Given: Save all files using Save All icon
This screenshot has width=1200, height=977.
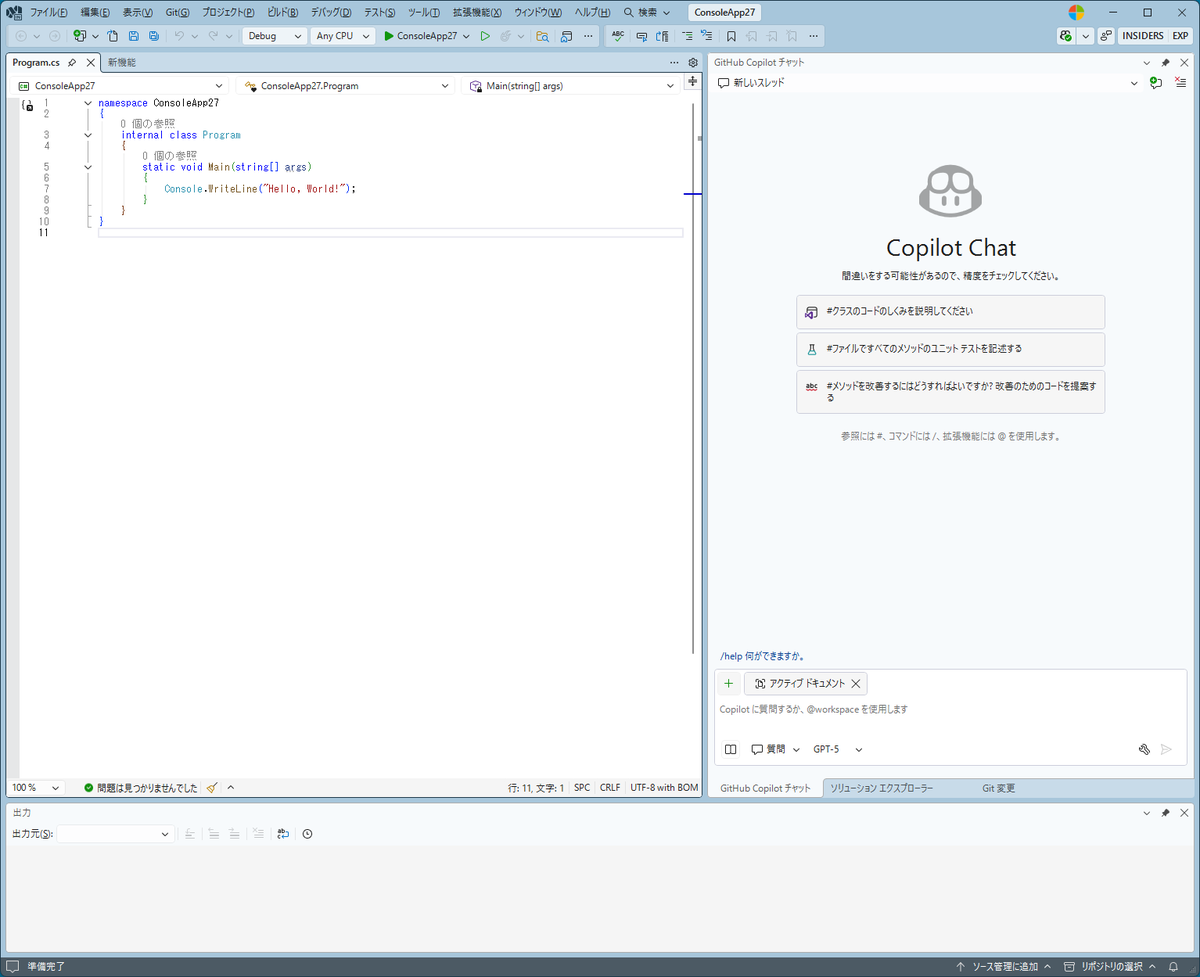Looking at the screenshot, I should (x=152, y=35).
